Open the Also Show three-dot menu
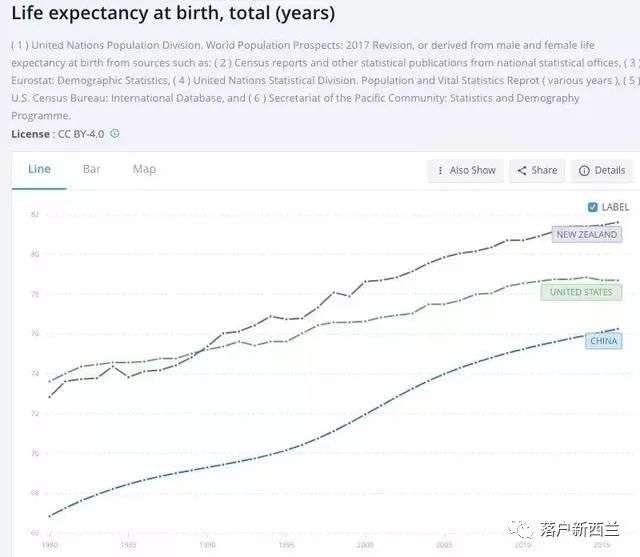 click(441, 171)
